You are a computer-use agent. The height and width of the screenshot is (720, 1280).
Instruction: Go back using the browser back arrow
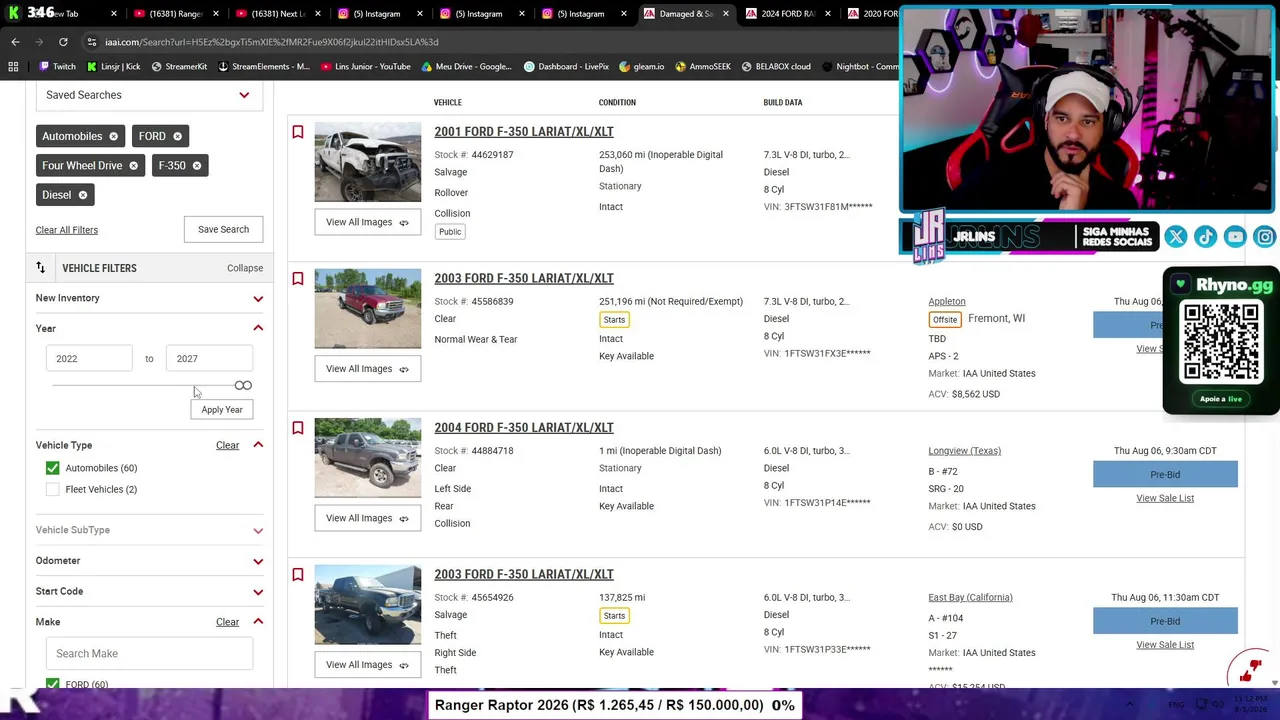(x=15, y=42)
